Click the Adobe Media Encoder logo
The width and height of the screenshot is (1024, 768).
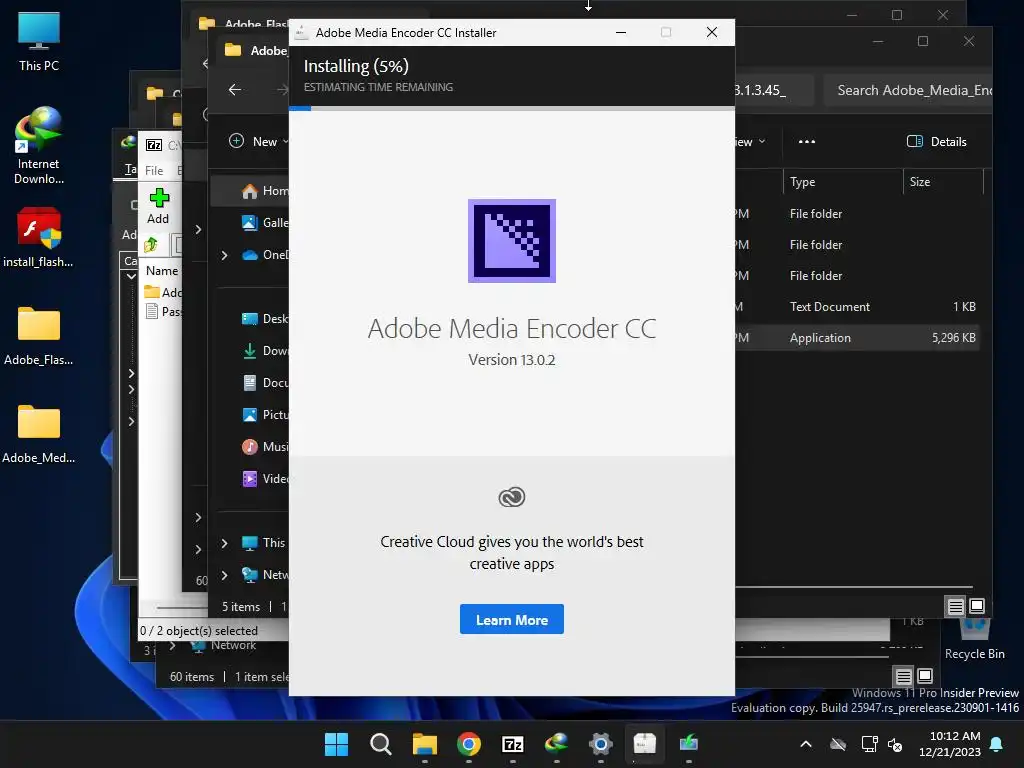(x=511, y=241)
